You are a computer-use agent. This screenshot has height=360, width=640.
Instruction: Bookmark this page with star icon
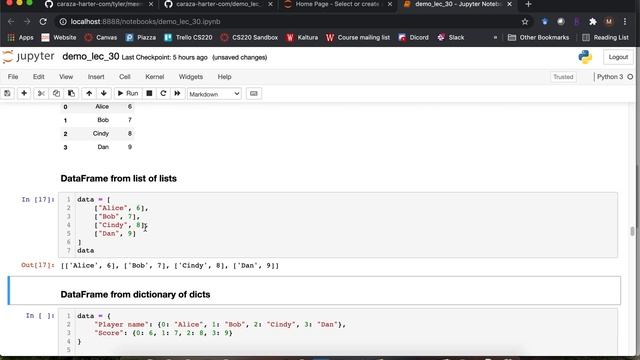(x=525, y=22)
